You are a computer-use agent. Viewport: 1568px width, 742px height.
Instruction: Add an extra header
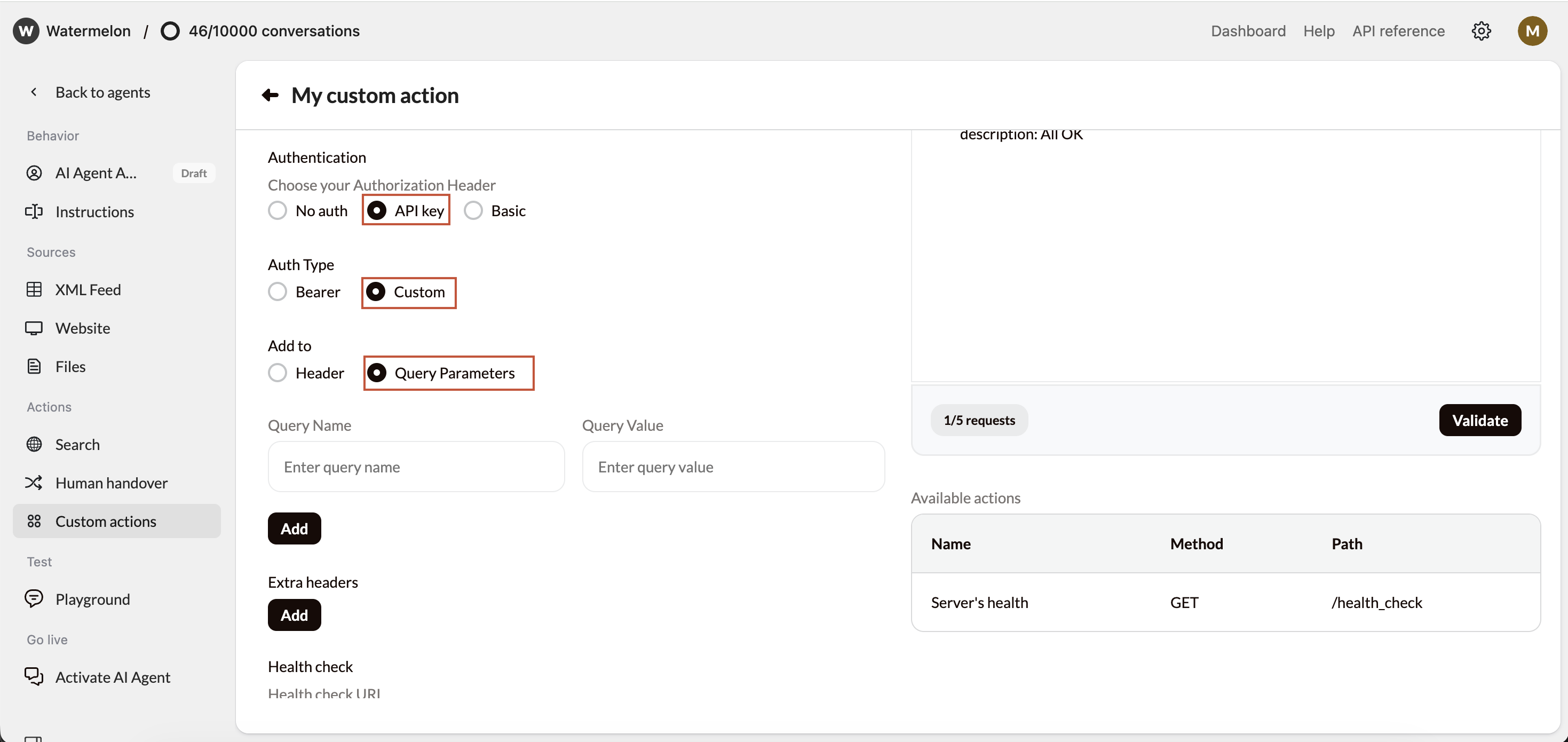[x=294, y=615]
